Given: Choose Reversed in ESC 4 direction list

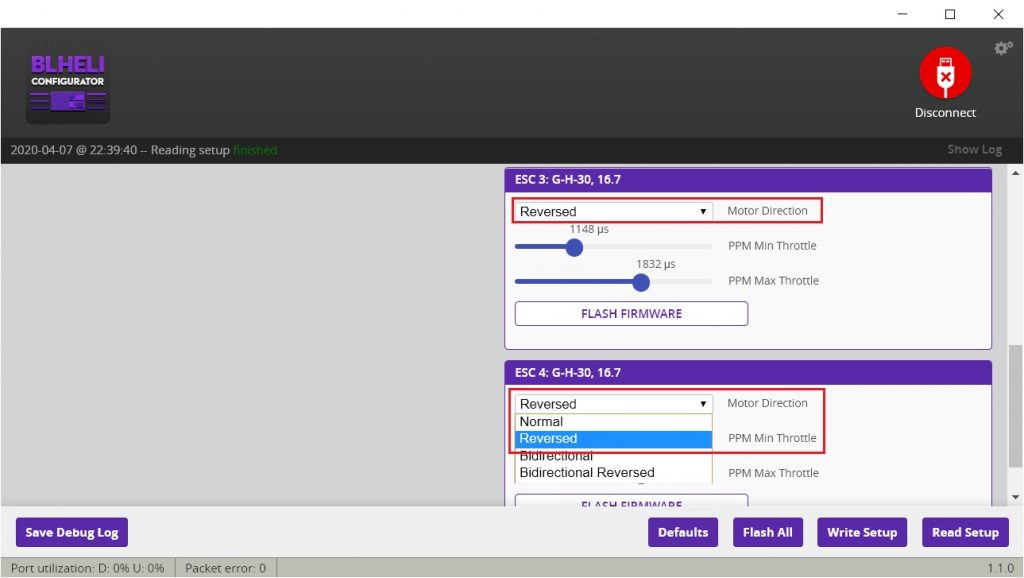Looking at the screenshot, I should 613,439.
